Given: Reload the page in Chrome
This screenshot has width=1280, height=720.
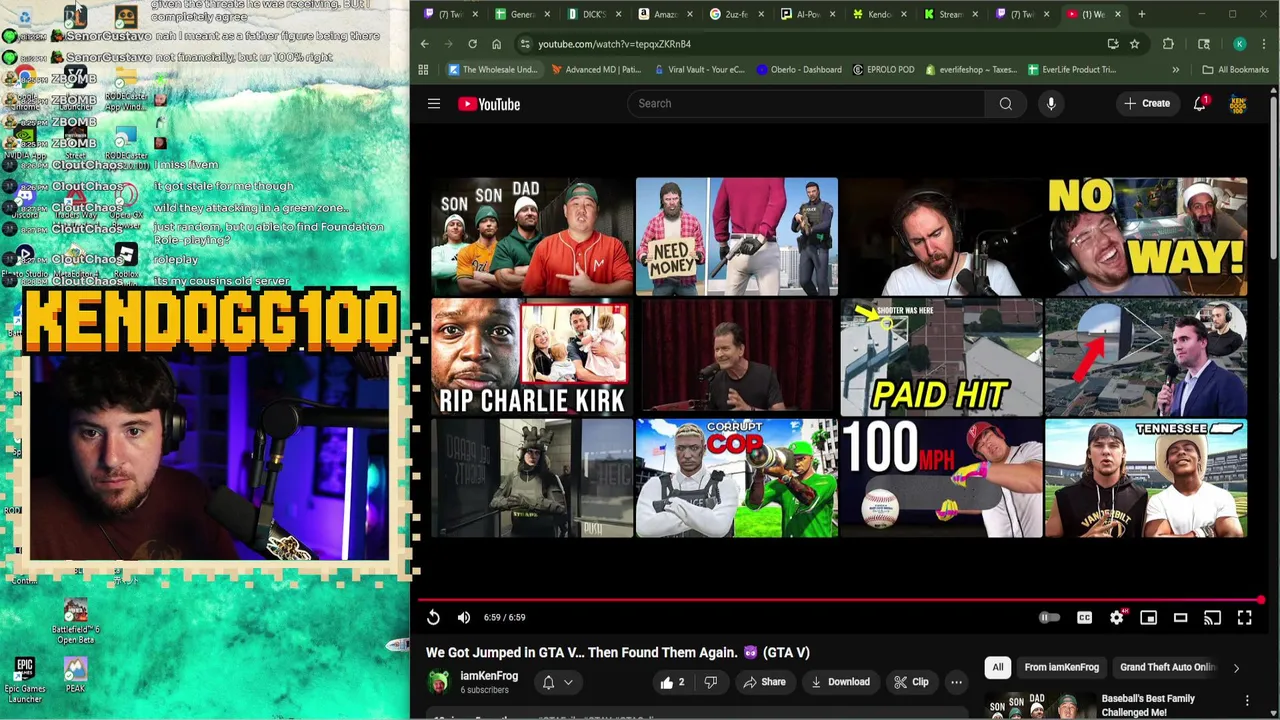Looking at the screenshot, I should [x=472, y=44].
